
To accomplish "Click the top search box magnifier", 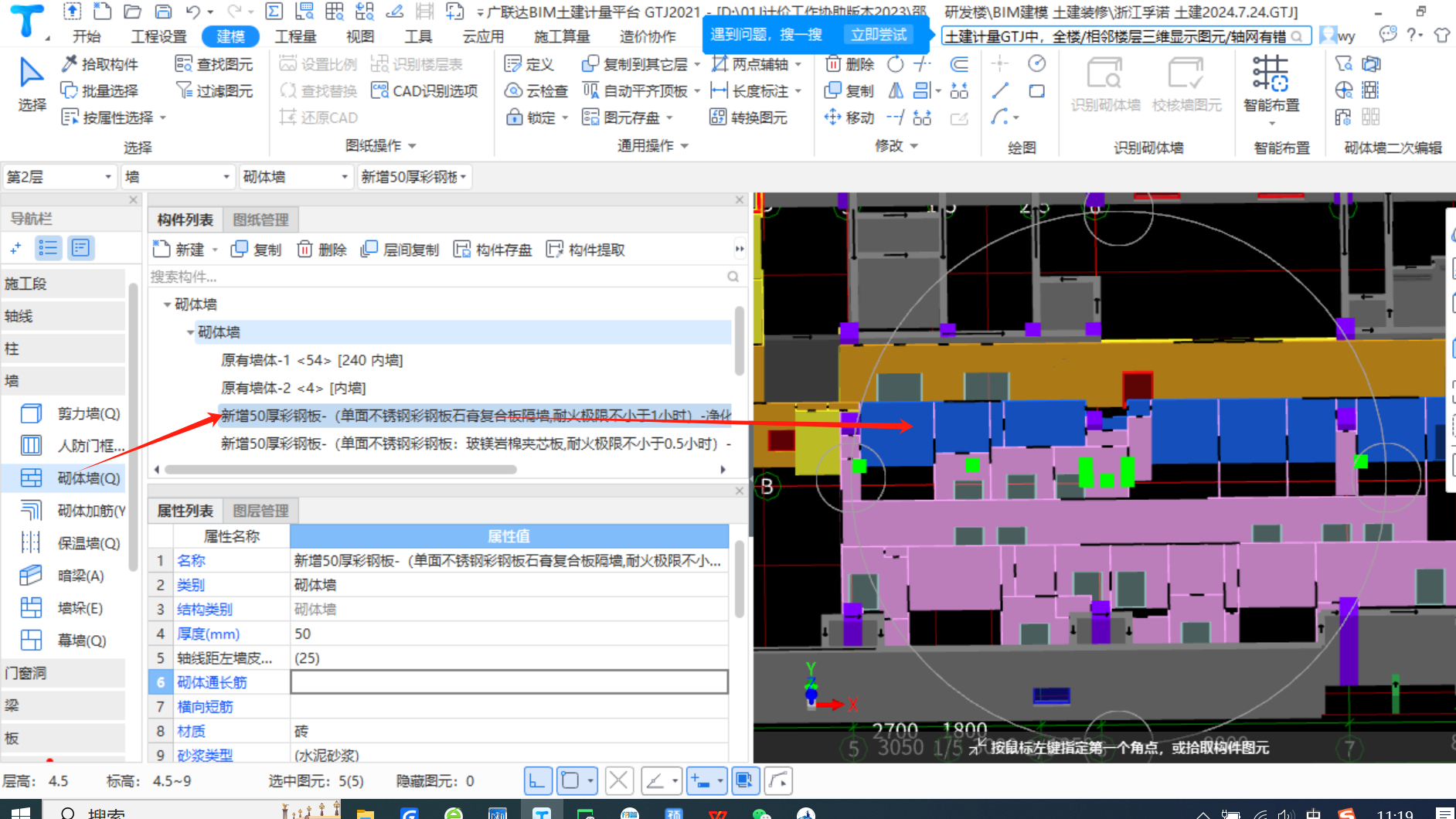I will tap(1297, 36).
